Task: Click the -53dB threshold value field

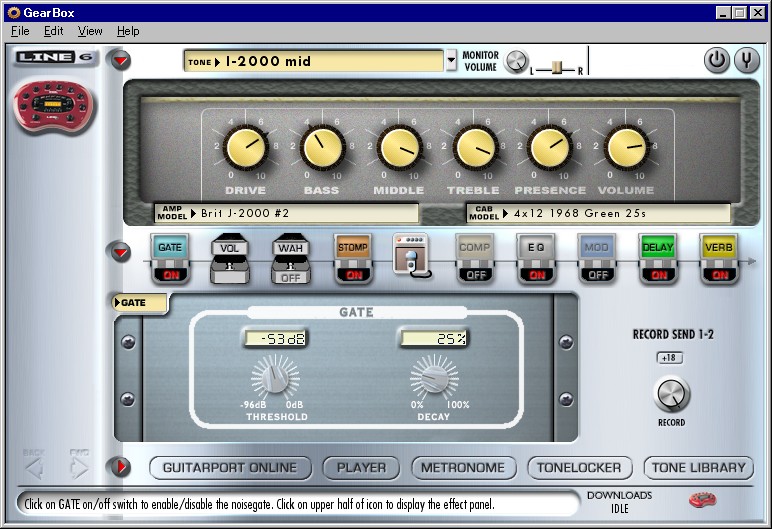Action: (x=275, y=338)
